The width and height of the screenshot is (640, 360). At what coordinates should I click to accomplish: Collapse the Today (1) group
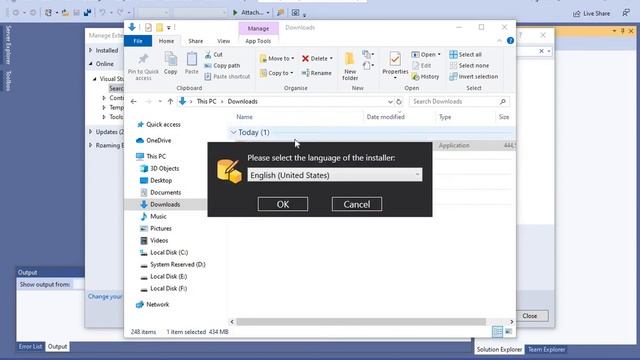[x=233, y=132]
